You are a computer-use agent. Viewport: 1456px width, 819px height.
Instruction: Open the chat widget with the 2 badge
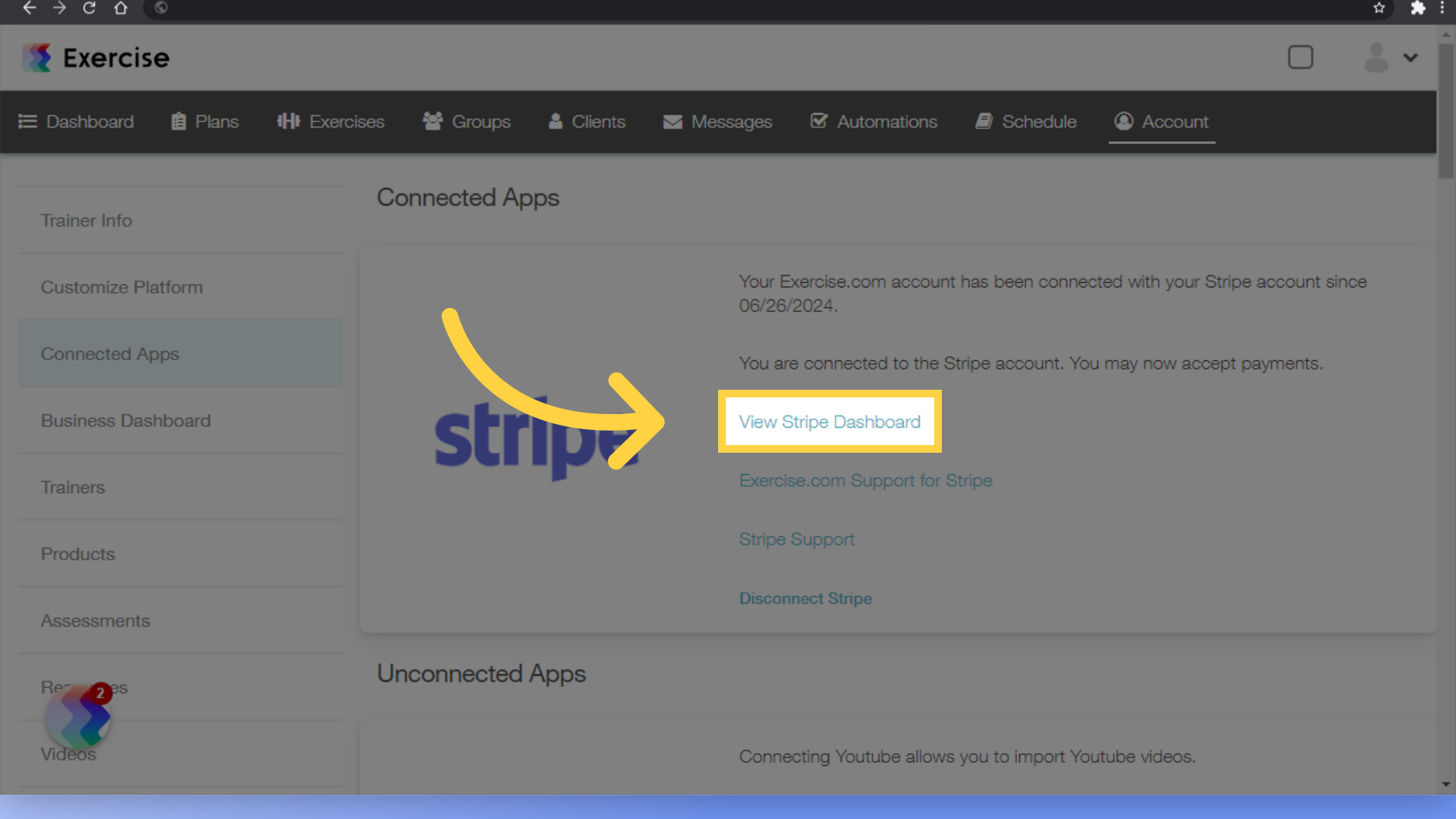(x=78, y=717)
